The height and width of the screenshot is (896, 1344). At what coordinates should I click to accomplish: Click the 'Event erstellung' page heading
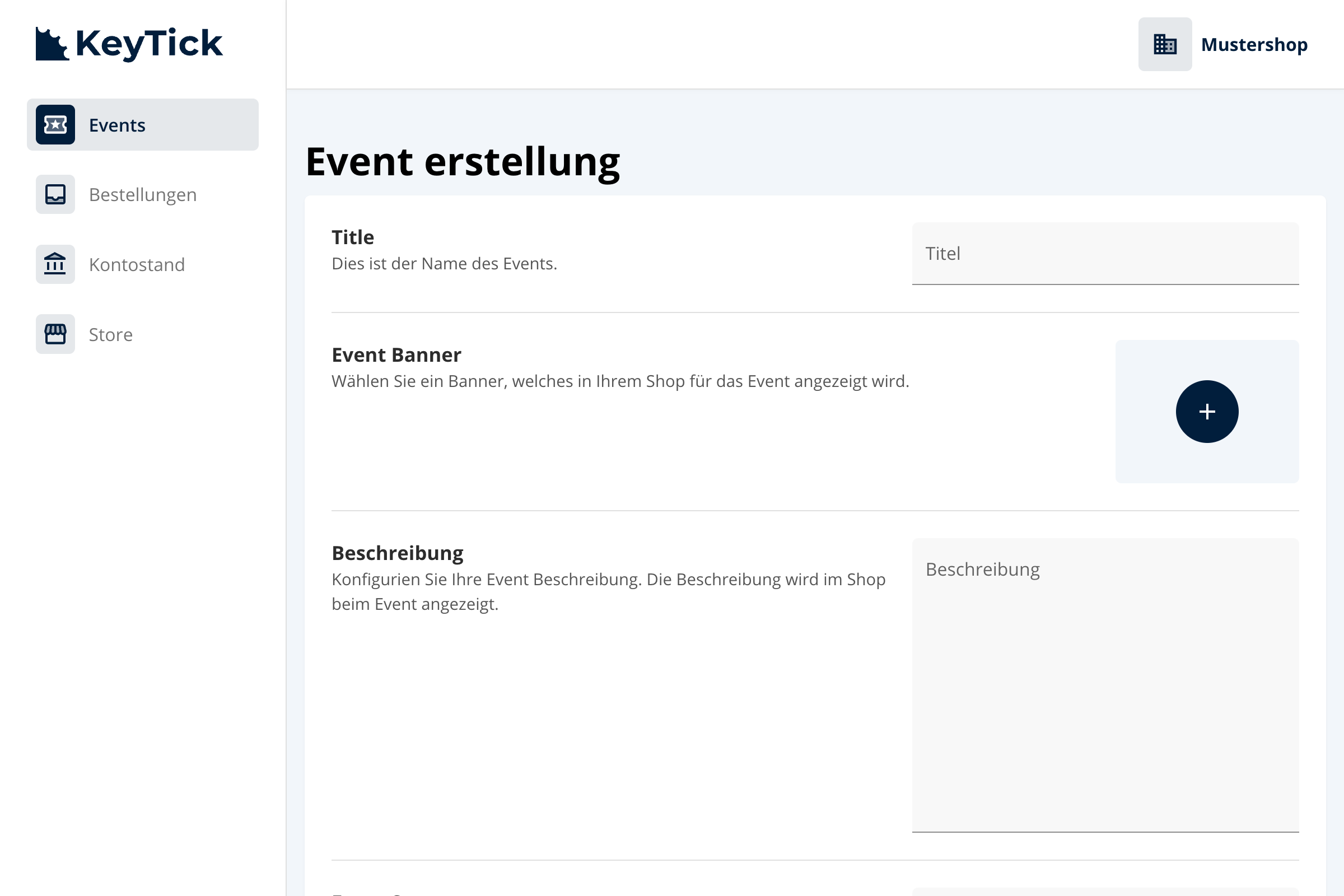(x=463, y=162)
